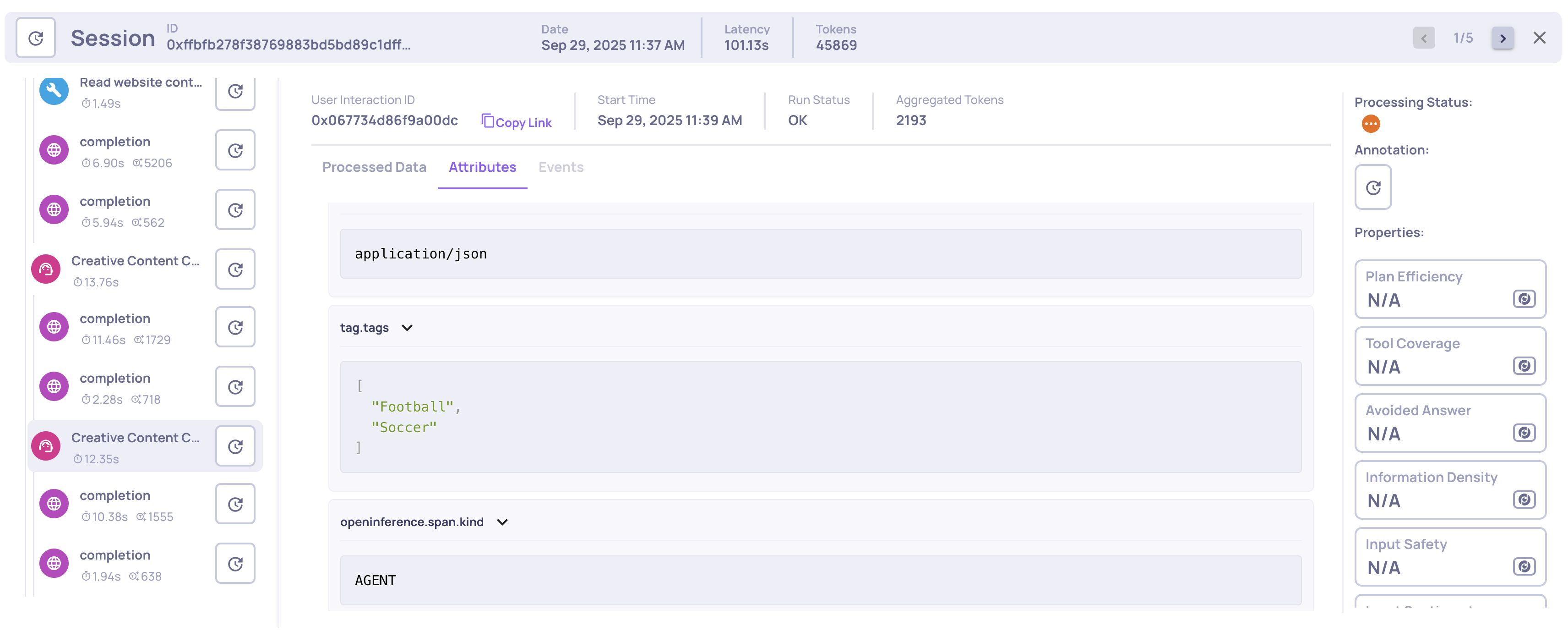Click the orange Processing Status indicator
Image resolution: width=1568 pixels, height=637 pixels.
1370,124
